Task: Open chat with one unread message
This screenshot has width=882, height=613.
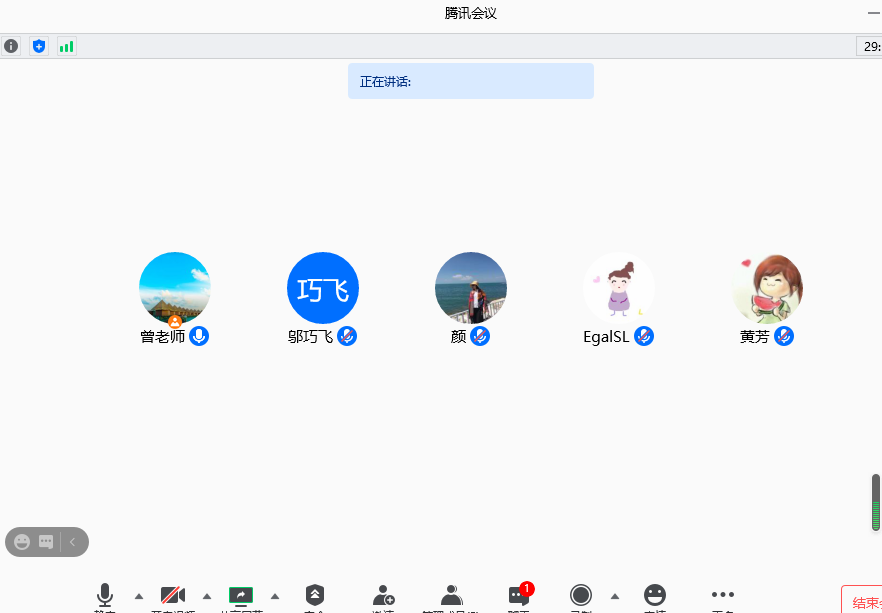Action: tap(518, 596)
